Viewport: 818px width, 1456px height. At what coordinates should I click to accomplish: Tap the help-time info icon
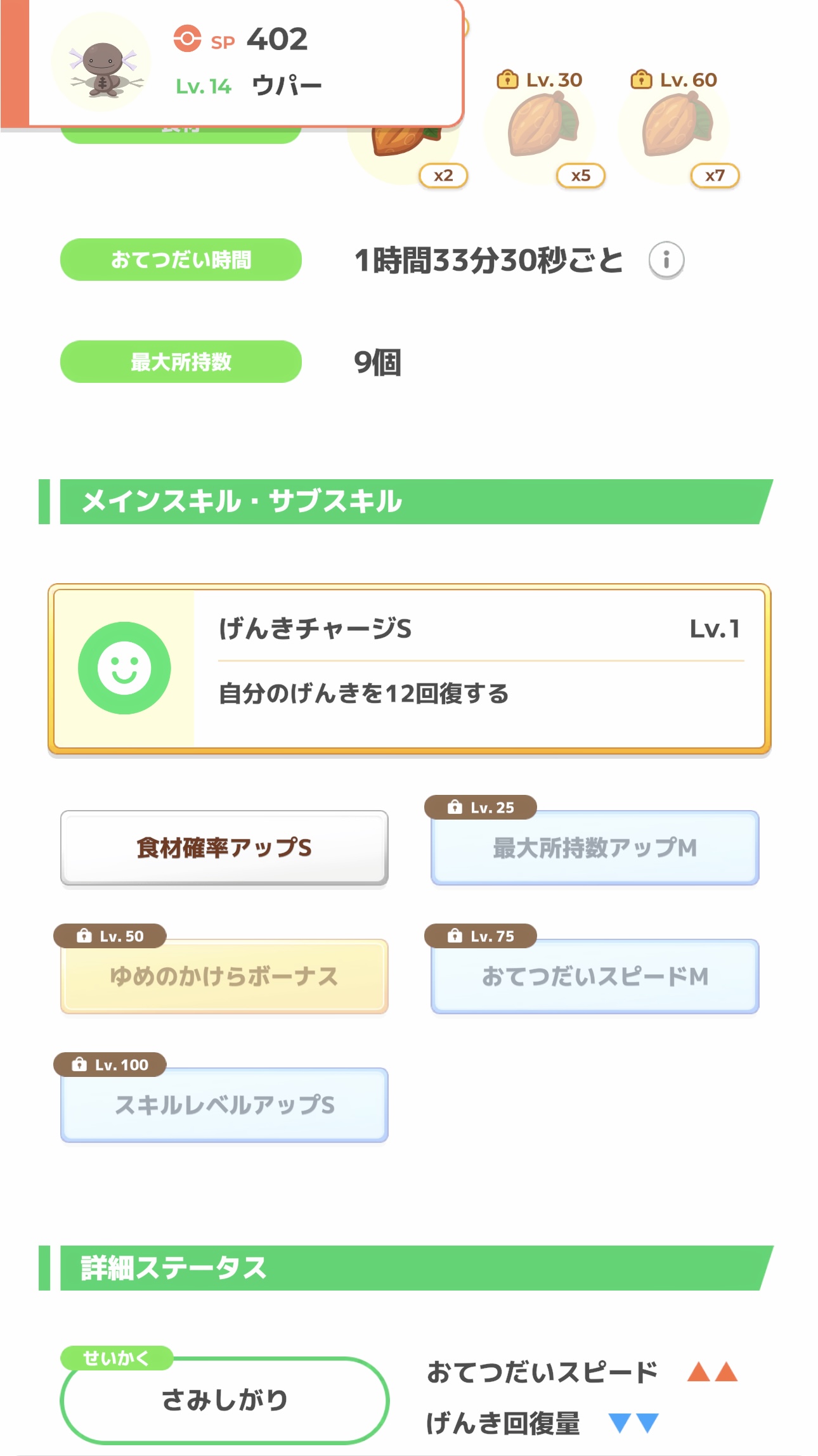666,260
